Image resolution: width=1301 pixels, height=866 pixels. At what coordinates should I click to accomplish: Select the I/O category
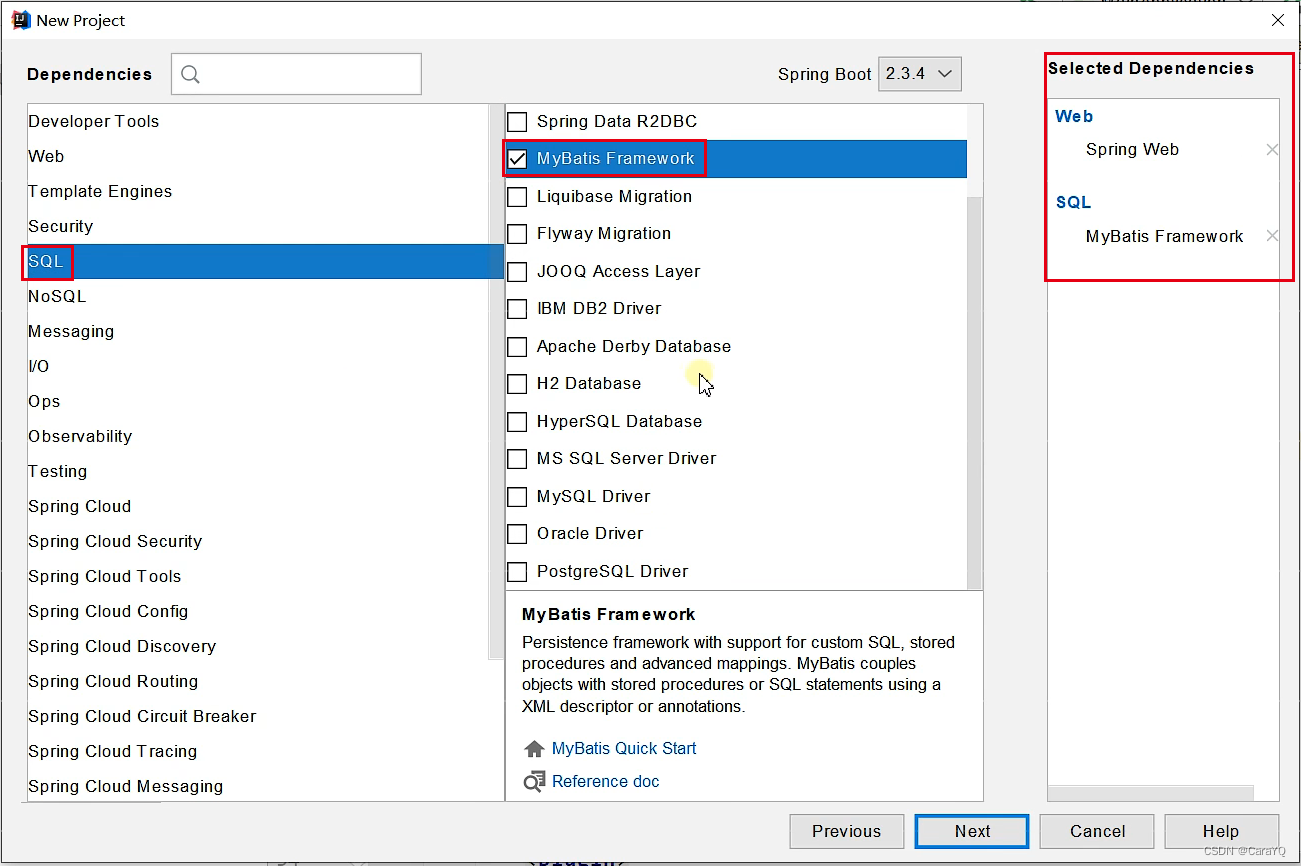(x=258, y=367)
